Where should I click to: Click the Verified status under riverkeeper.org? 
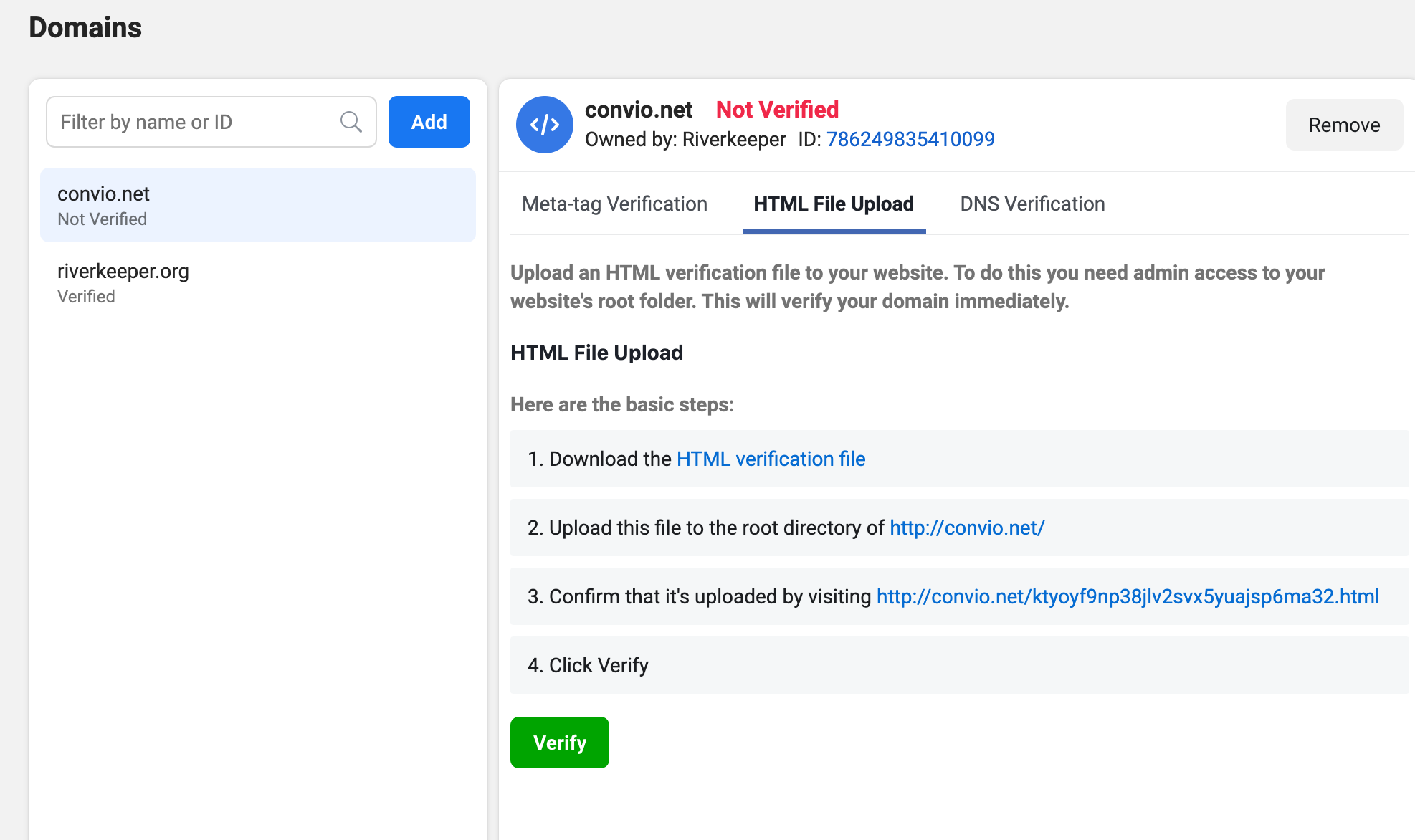[86, 297]
